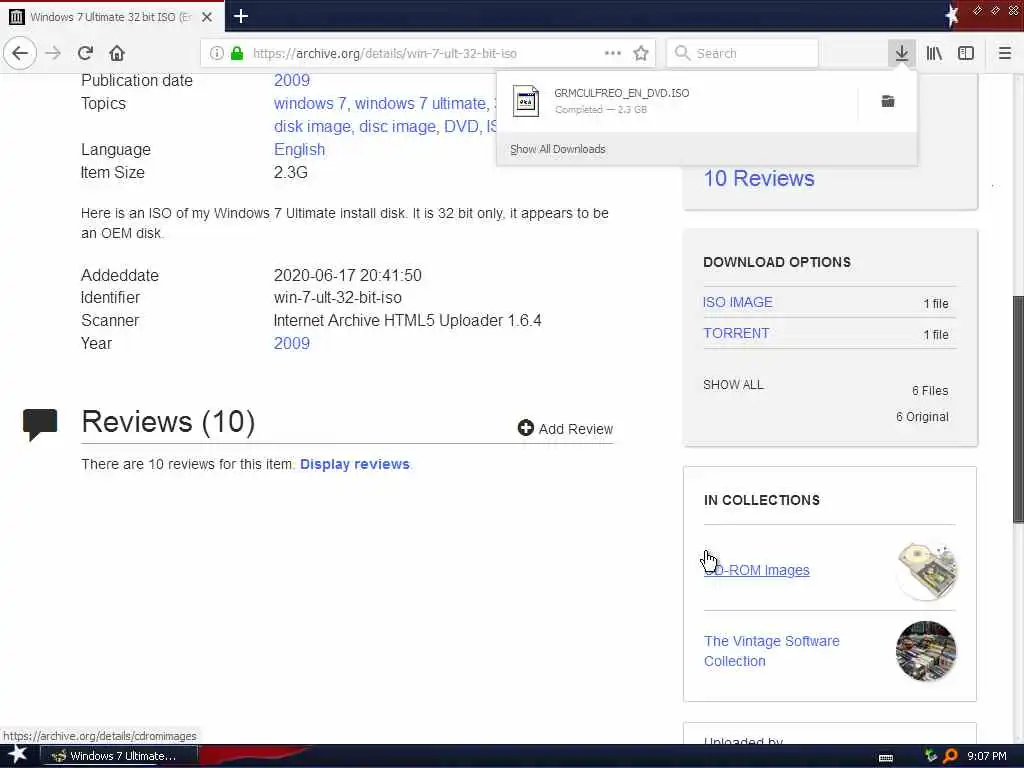Click the Reviews speech bubble icon

40,424
